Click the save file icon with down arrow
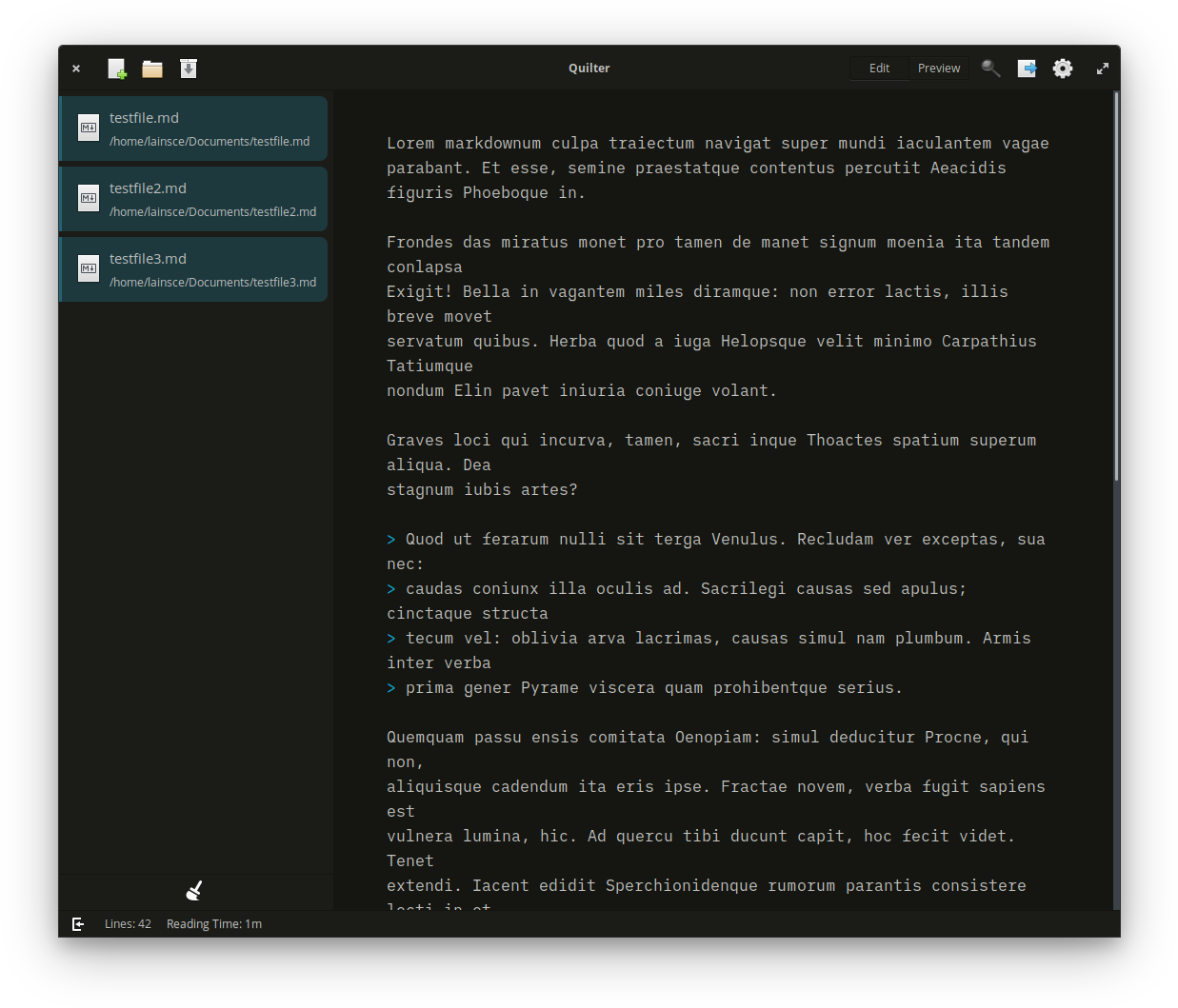 [189, 69]
